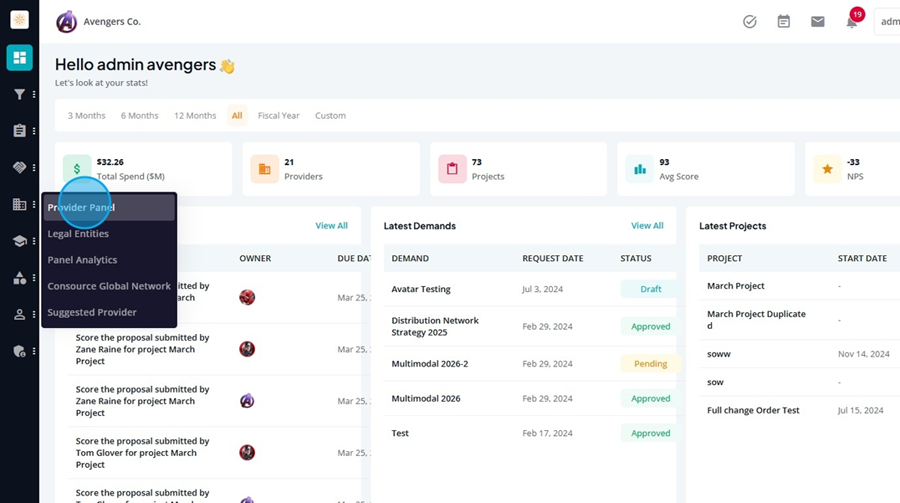Open the Avatar Testing demand
Screen dimensions: 900x503
(x=421, y=289)
